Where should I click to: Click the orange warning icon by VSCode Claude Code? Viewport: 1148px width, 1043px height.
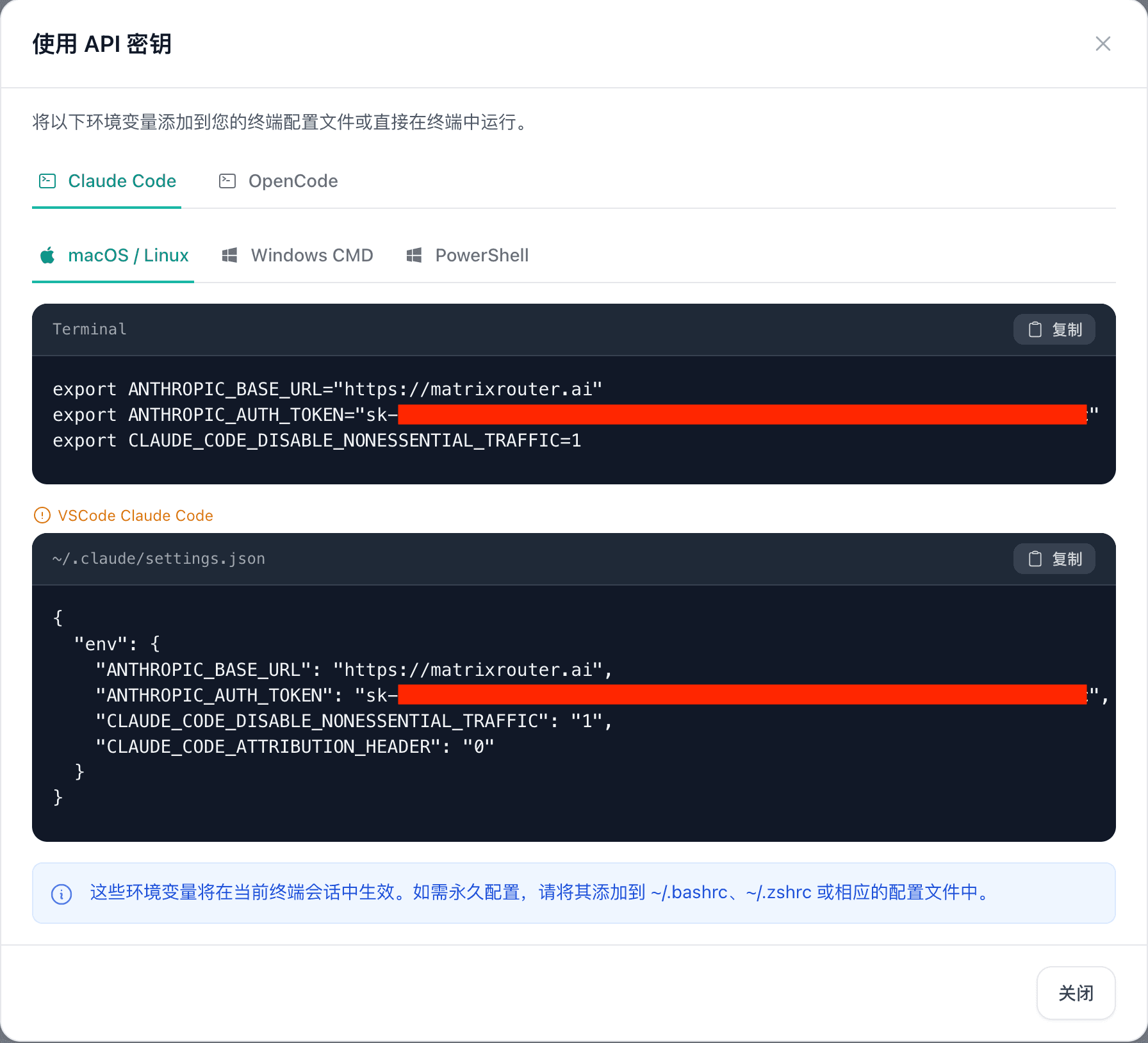(42, 515)
